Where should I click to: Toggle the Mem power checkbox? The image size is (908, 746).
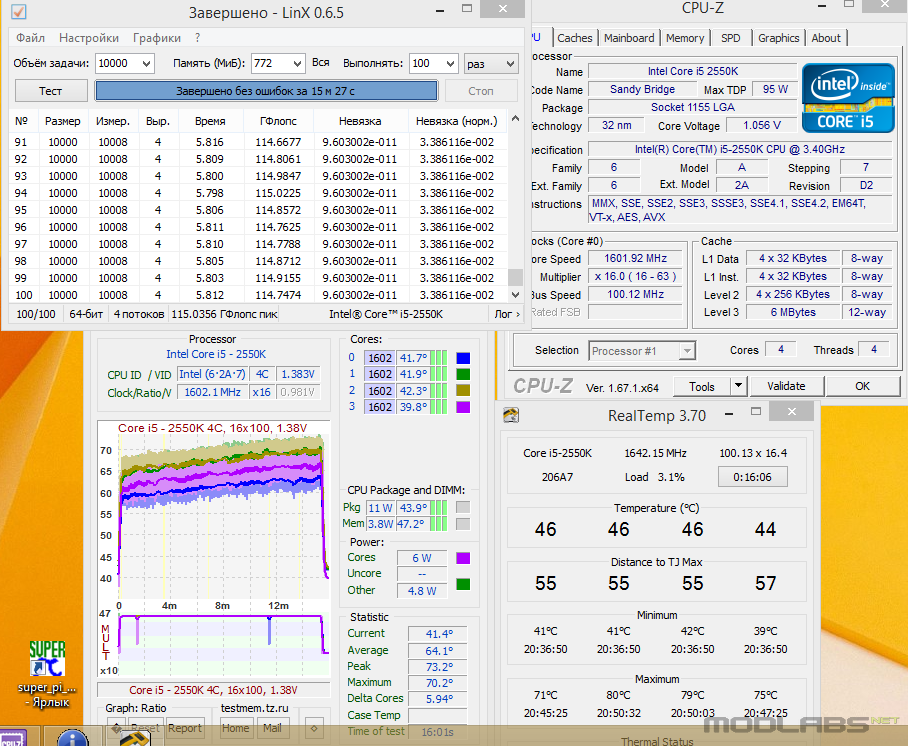coord(463,524)
